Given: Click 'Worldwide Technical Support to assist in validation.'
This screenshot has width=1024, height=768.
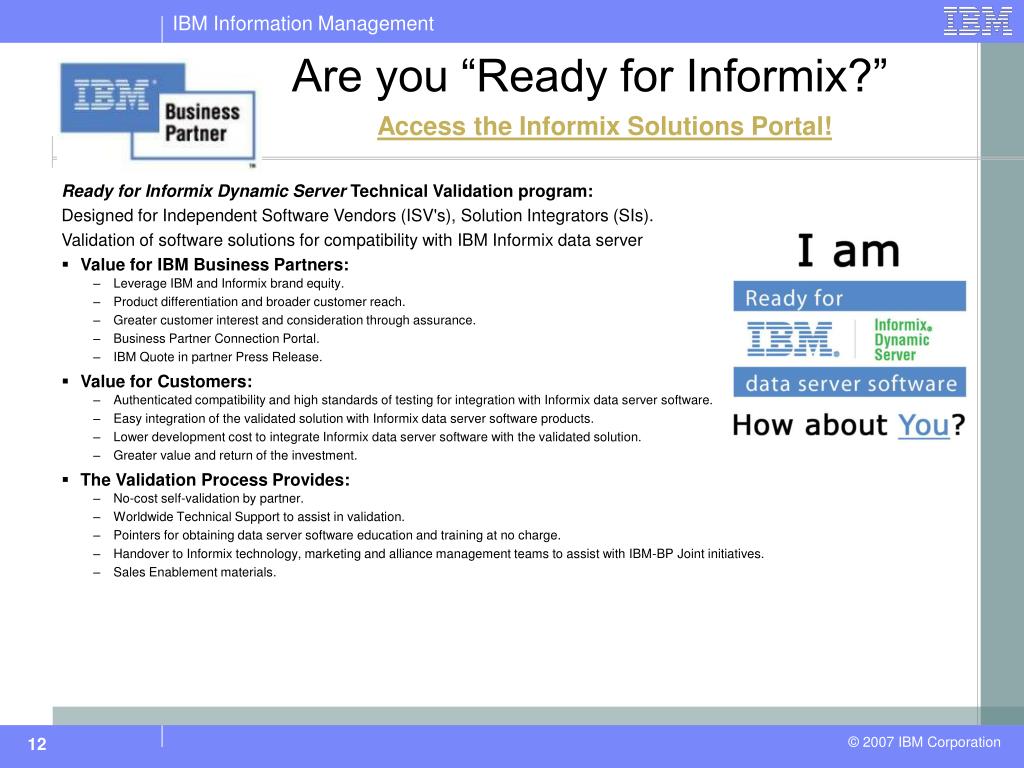Looking at the screenshot, I should 259,517.
